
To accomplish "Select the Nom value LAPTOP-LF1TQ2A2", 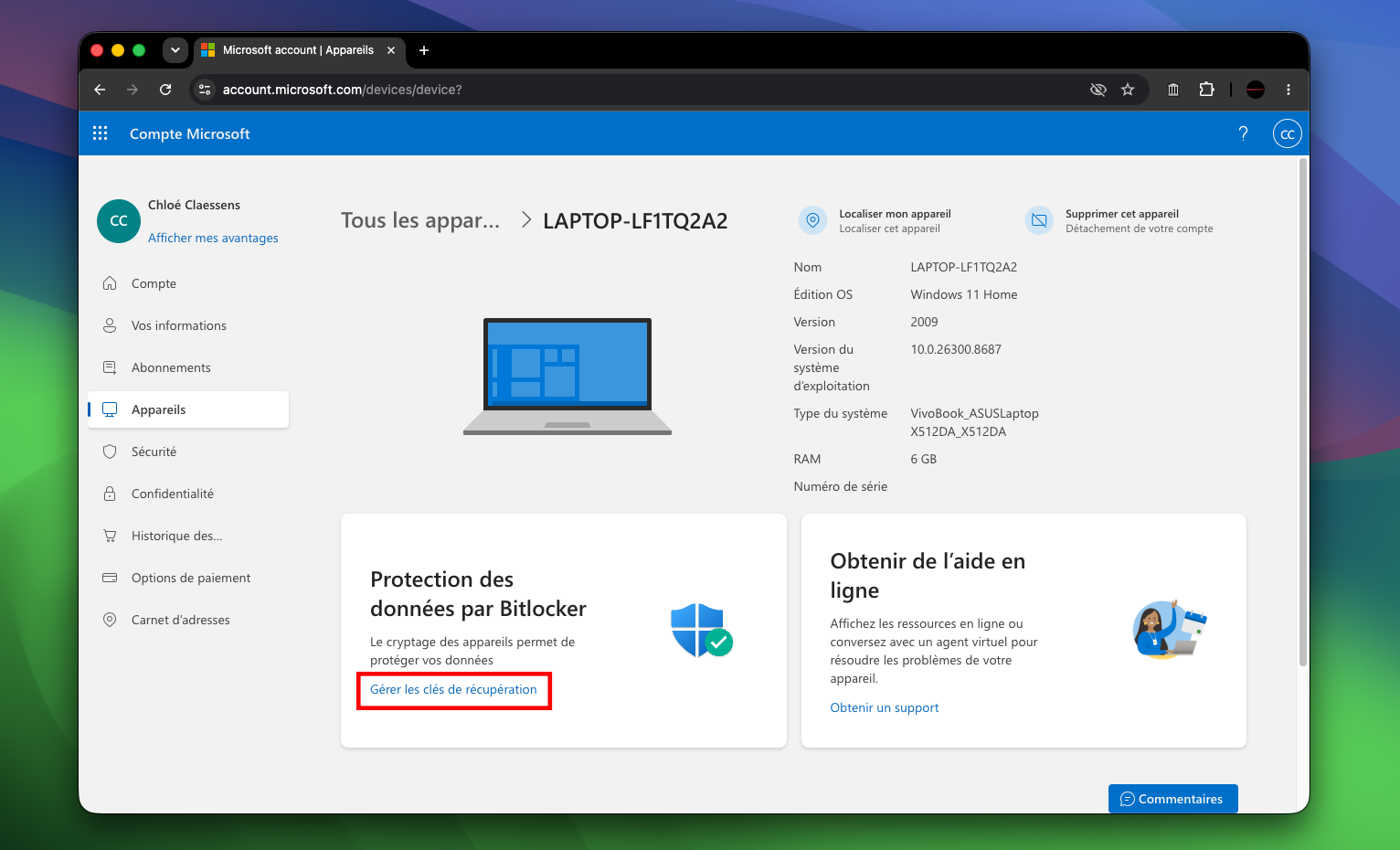I will coord(963,267).
